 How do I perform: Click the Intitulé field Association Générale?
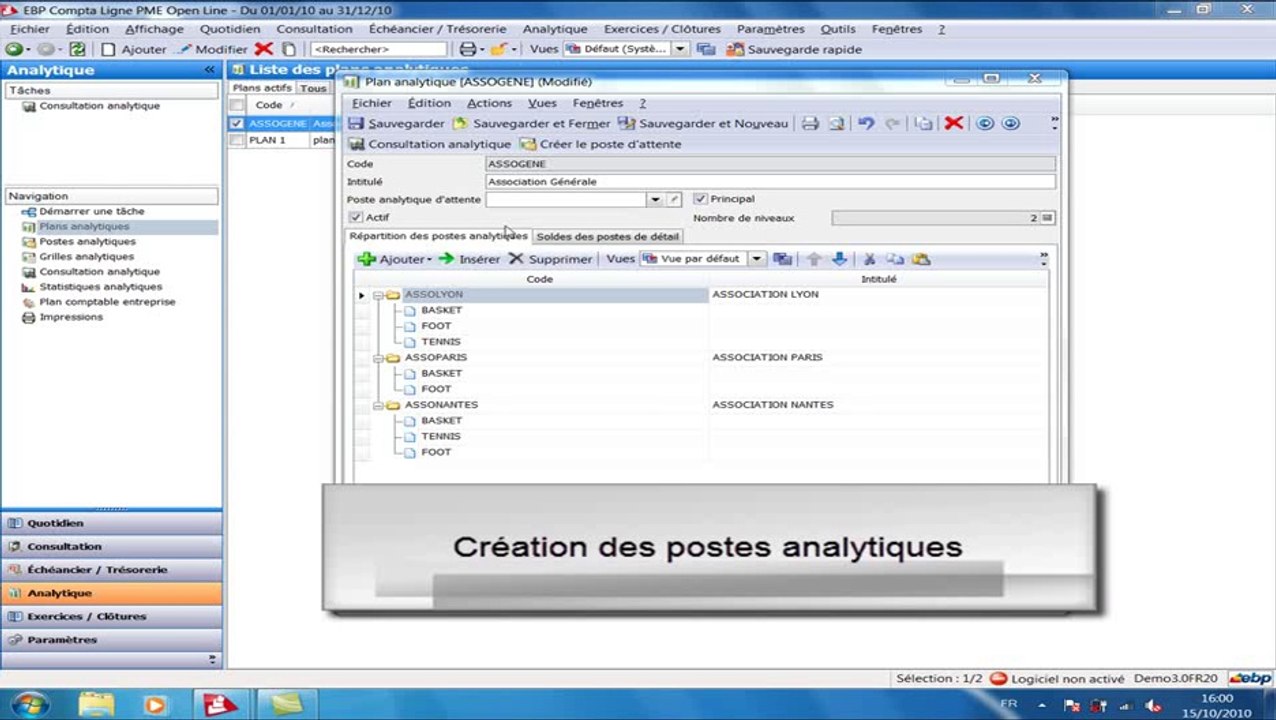tap(770, 182)
